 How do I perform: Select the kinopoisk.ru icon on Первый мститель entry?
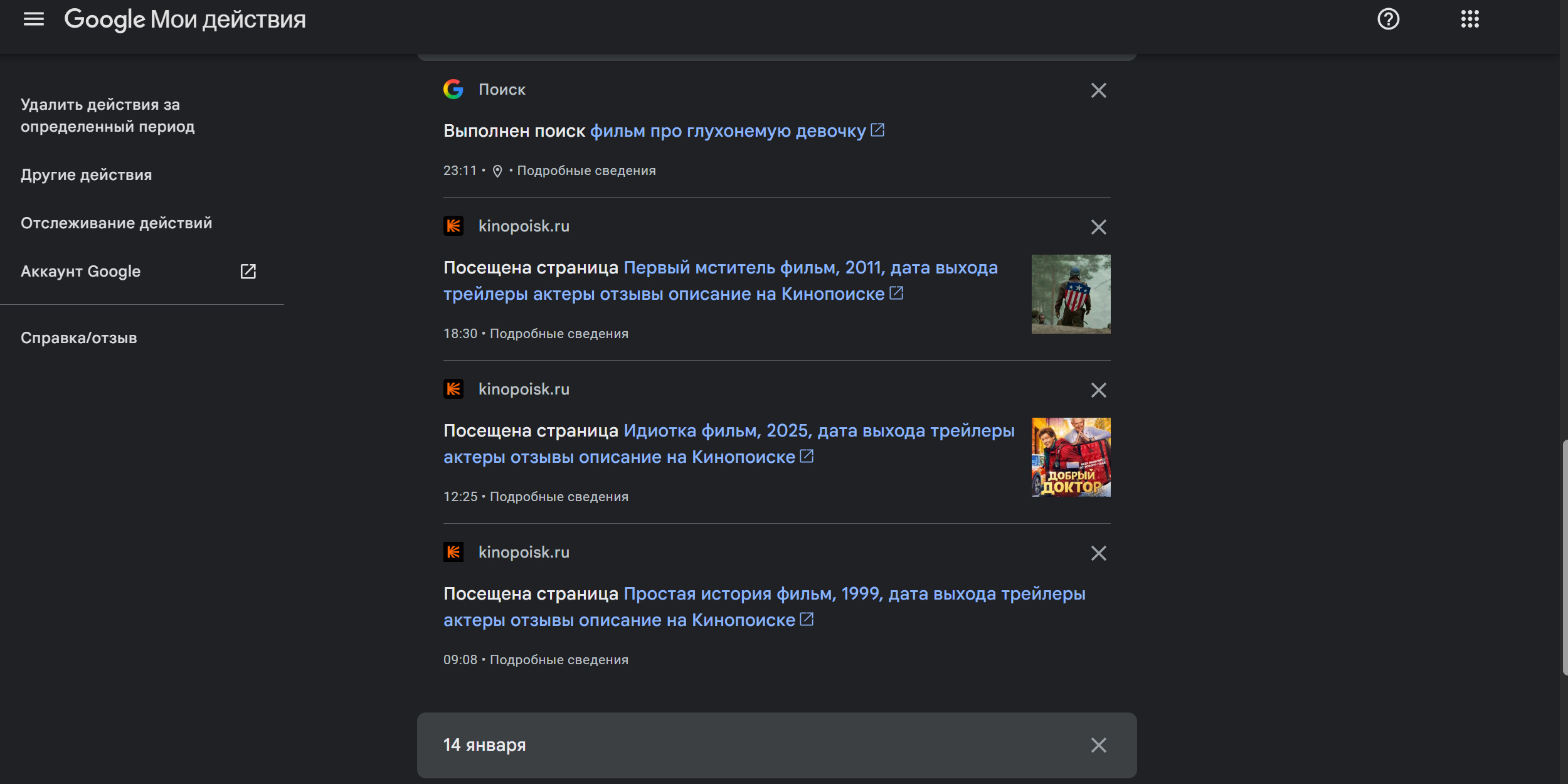pyautogui.click(x=455, y=226)
